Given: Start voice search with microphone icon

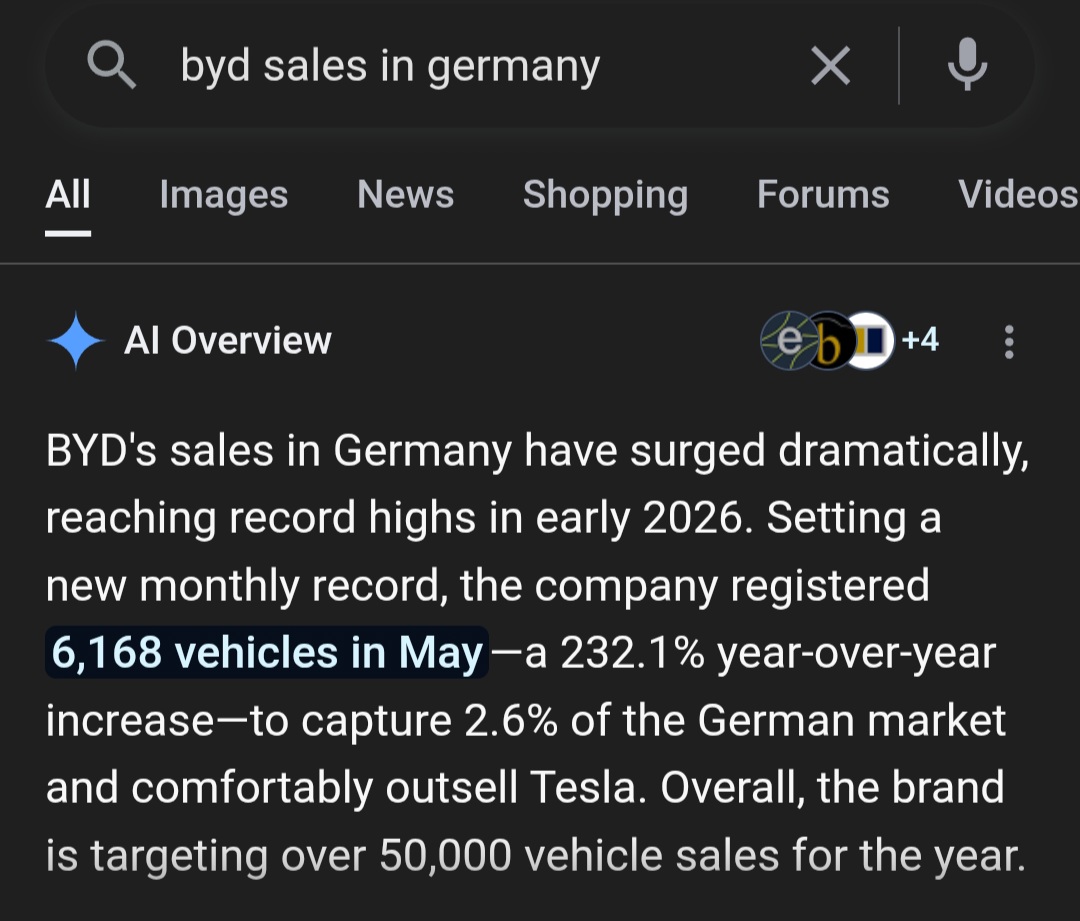Looking at the screenshot, I should [967, 65].
